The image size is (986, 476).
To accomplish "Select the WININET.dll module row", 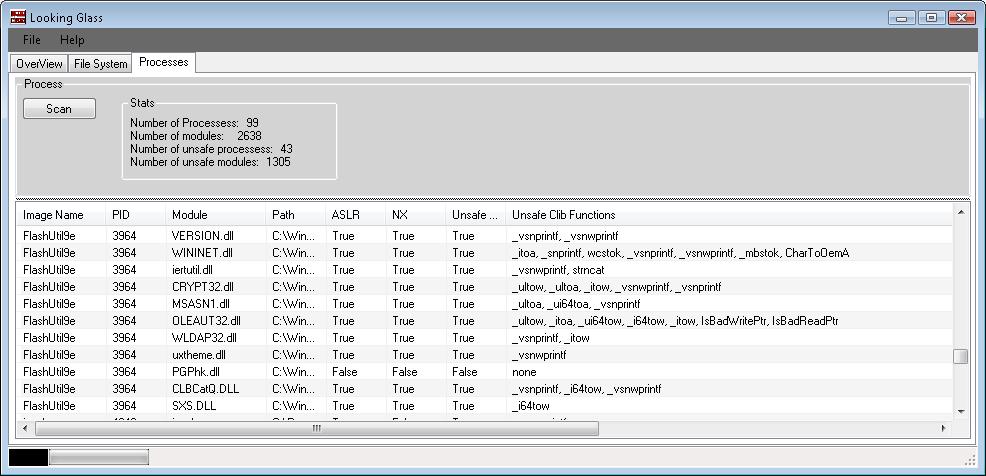I will [x=484, y=253].
